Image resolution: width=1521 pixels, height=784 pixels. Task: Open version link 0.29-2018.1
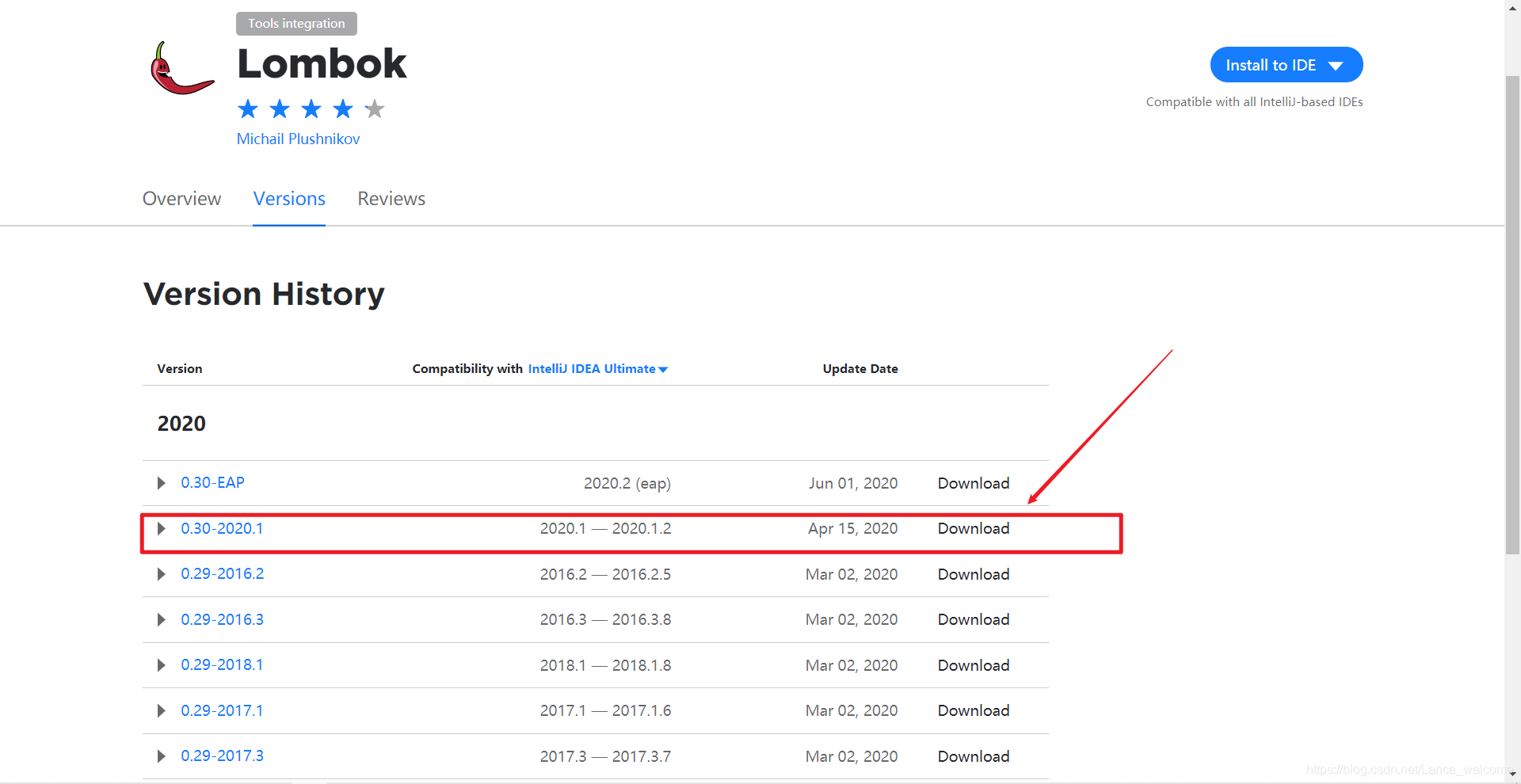click(x=222, y=664)
